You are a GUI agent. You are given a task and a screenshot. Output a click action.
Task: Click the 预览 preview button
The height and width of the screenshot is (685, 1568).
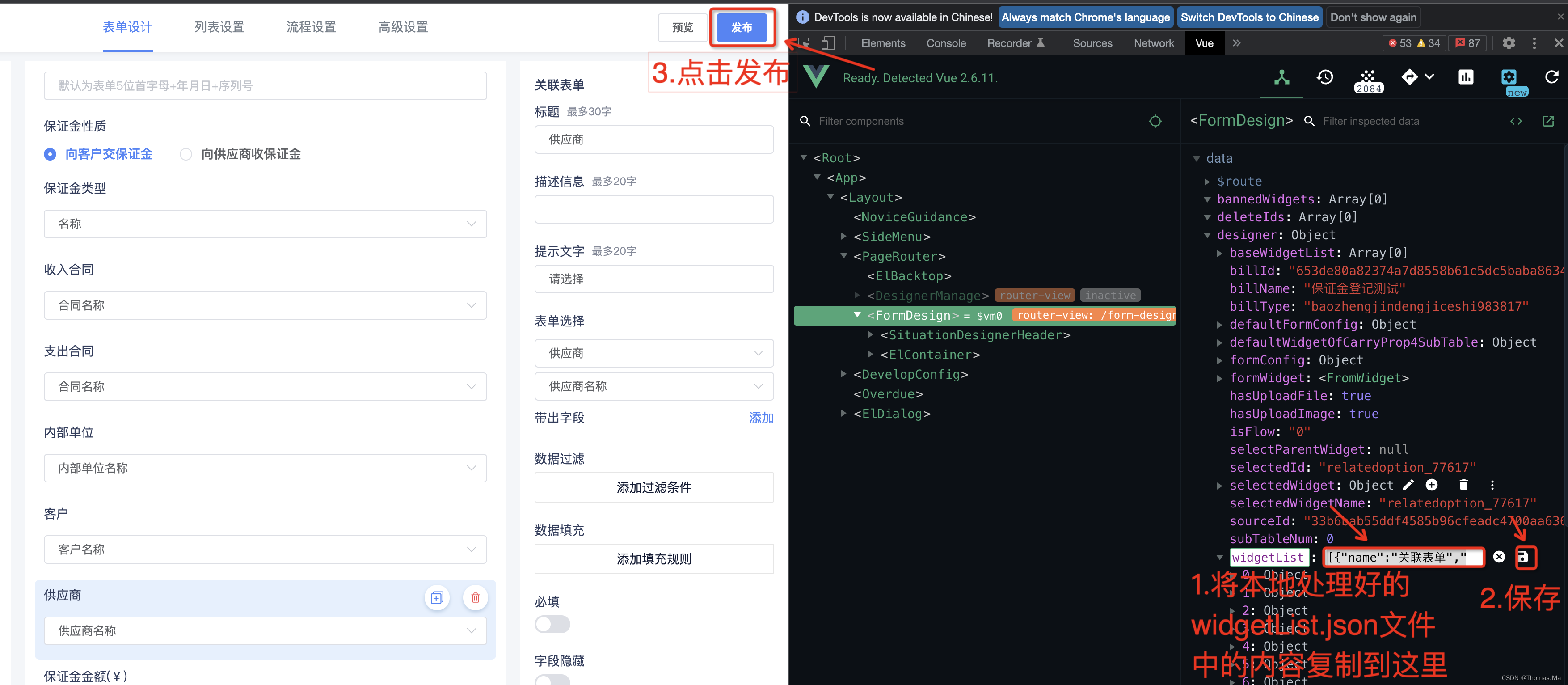(x=683, y=27)
